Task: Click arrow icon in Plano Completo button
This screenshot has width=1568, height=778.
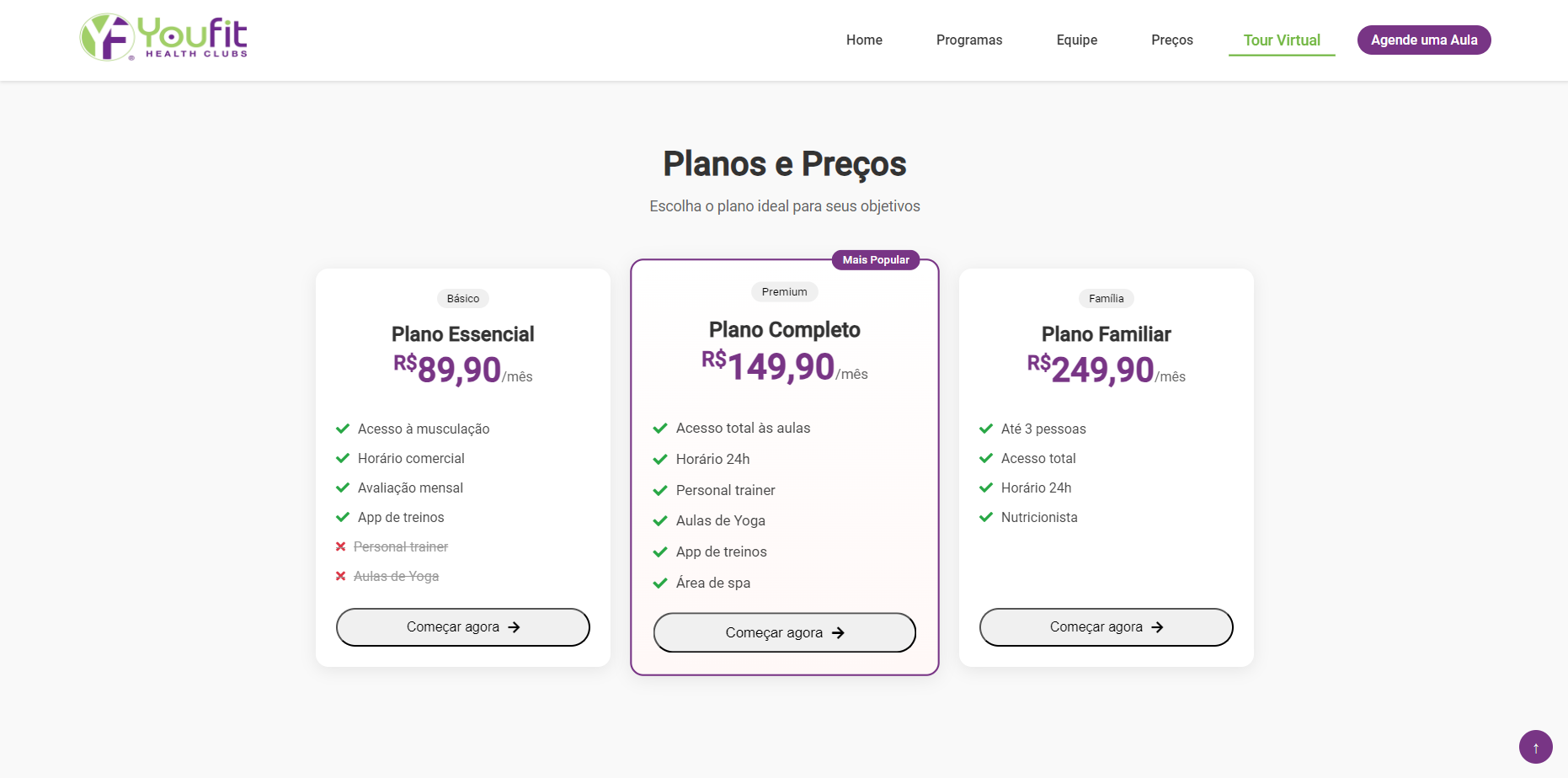Action: pyautogui.click(x=838, y=633)
